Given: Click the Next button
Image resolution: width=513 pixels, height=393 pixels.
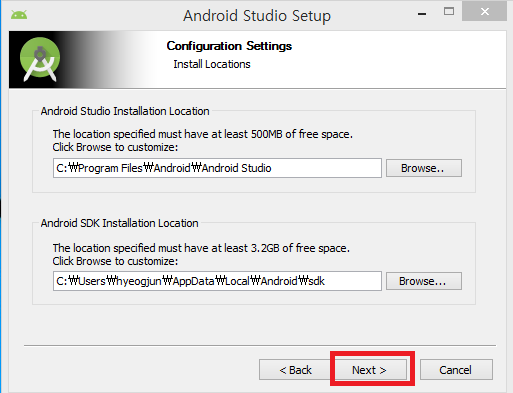Looking at the screenshot, I should point(371,369).
